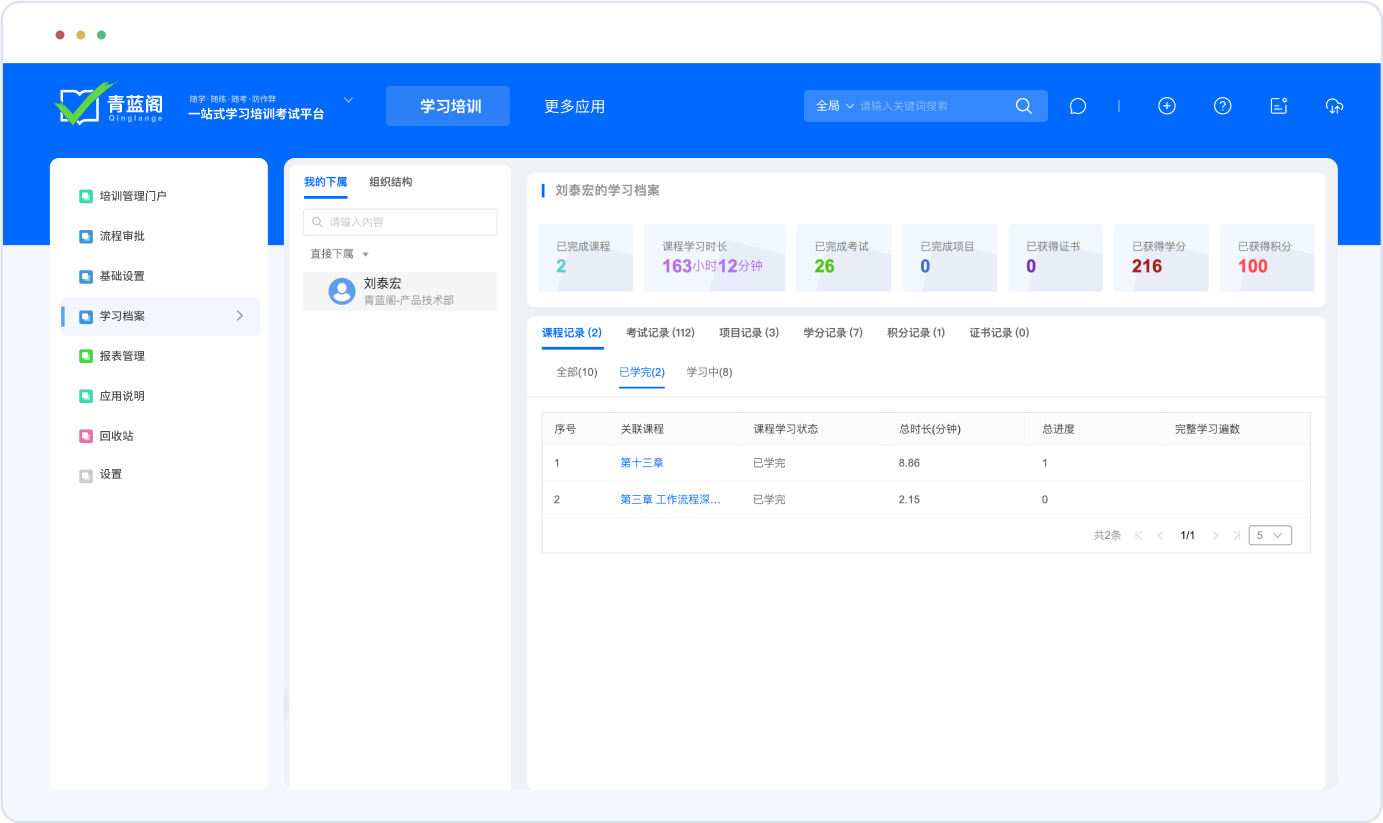Open the page size dropdown showing 5
This screenshot has width=1383, height=823.
coord(1270,535)
